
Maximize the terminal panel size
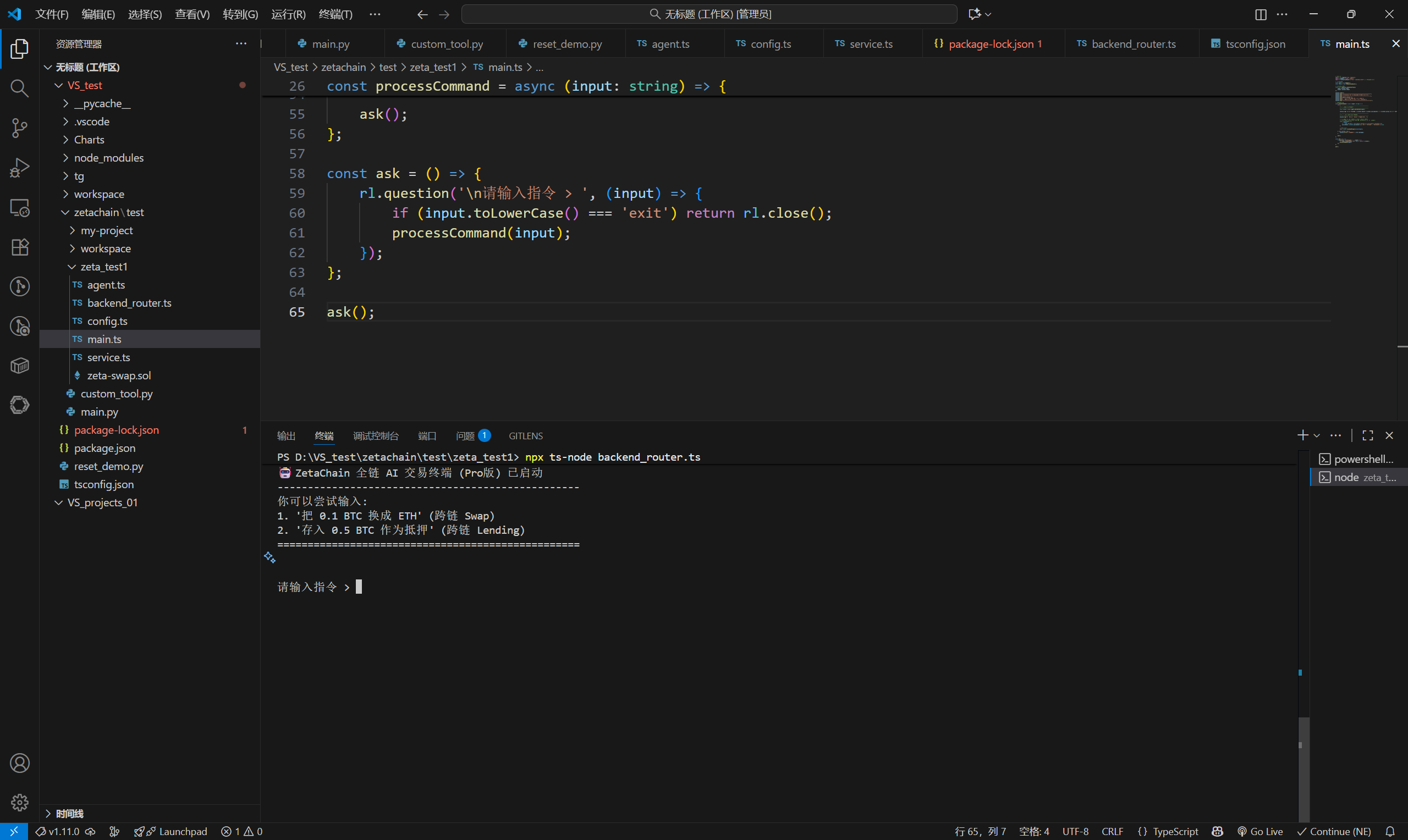[x=1368, y=435]
